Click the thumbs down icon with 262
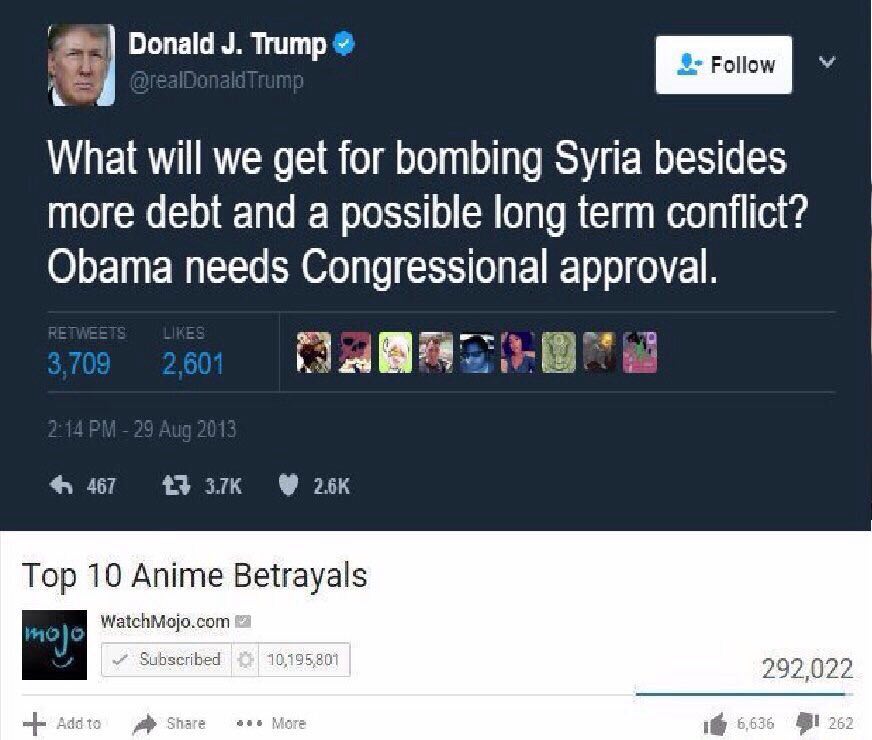Image resolution: width=872 pixels, height=740 pixels. (808, 723)
